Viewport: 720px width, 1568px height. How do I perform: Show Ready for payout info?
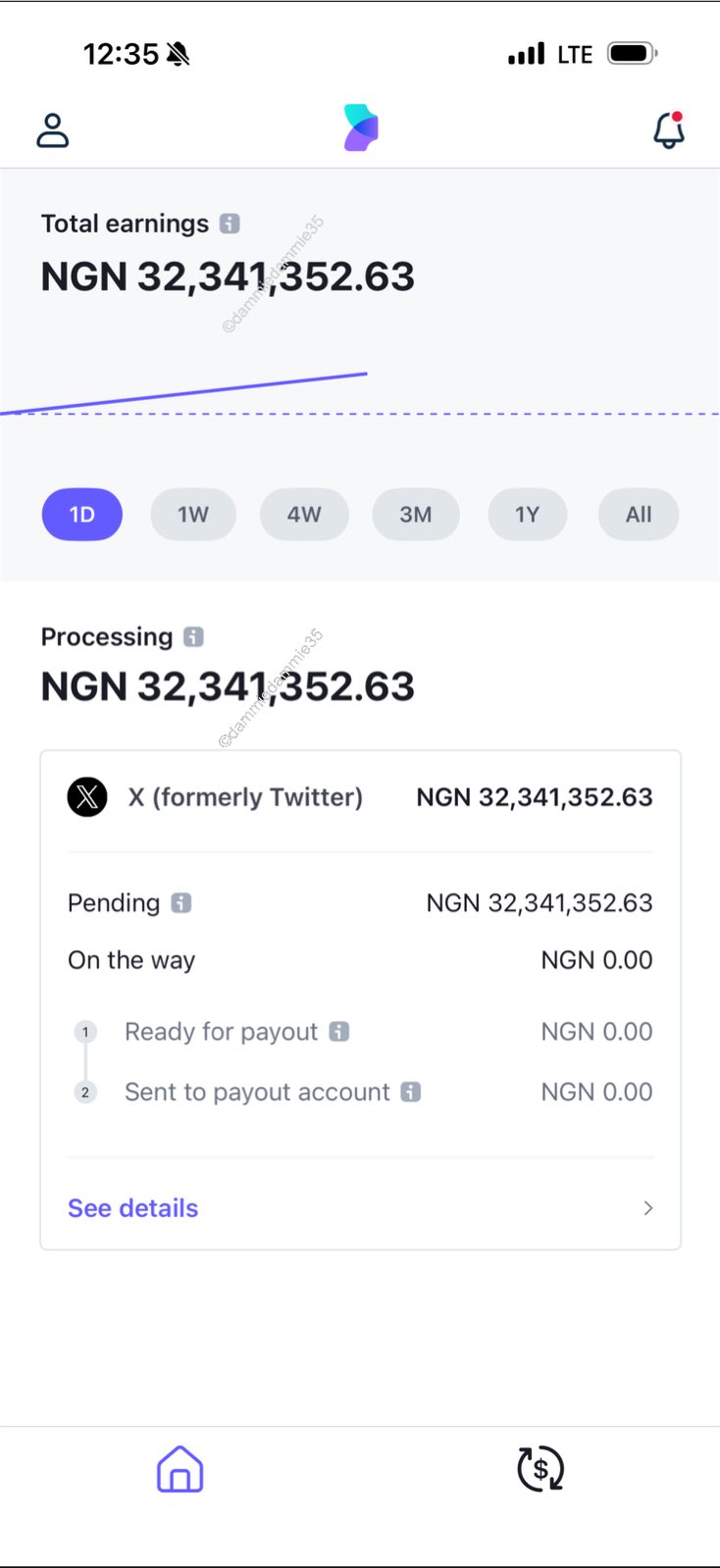pyautogui.click(x=339, y=1032)
